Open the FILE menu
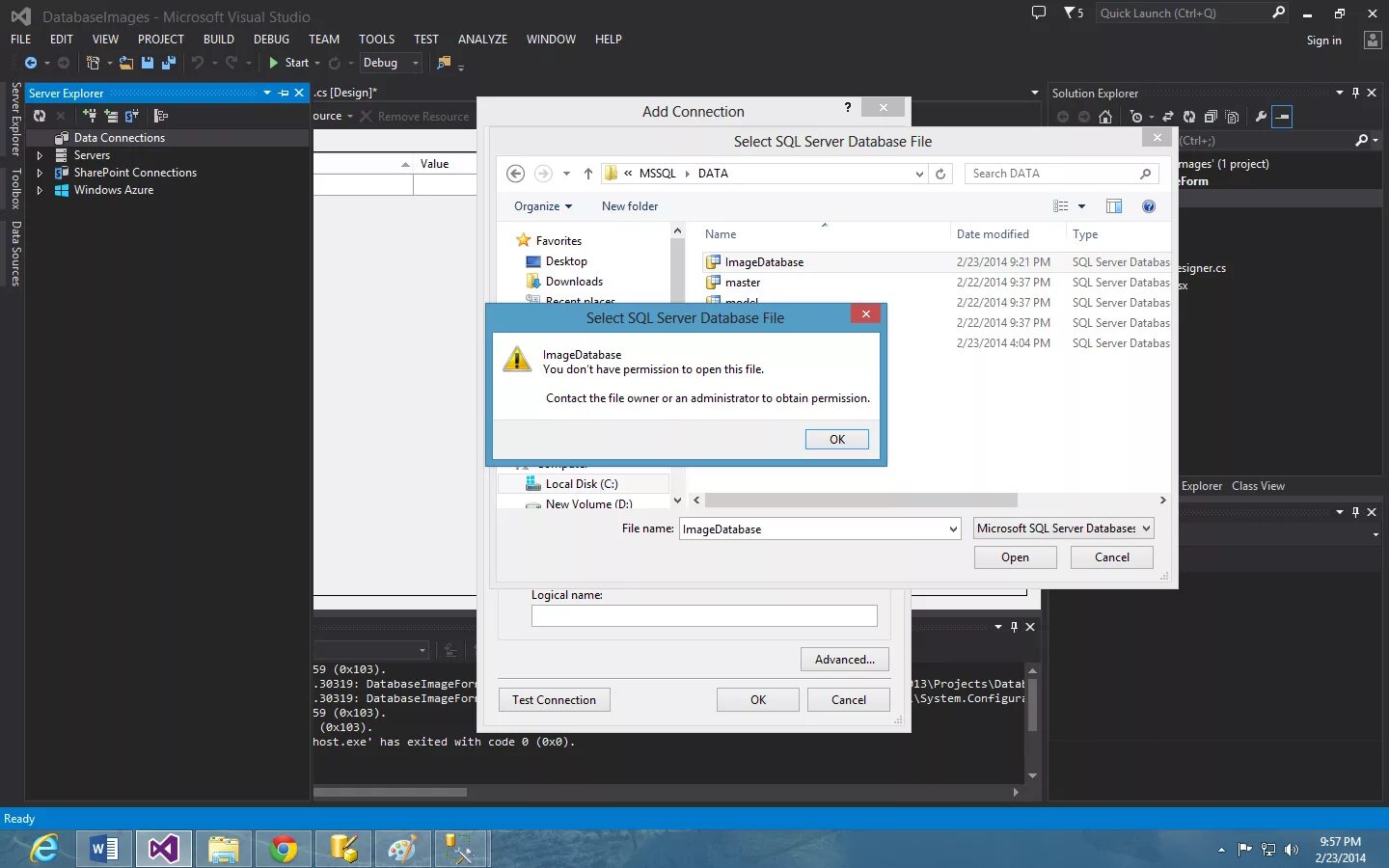The image size is (1389, 868). pos(20,40)
